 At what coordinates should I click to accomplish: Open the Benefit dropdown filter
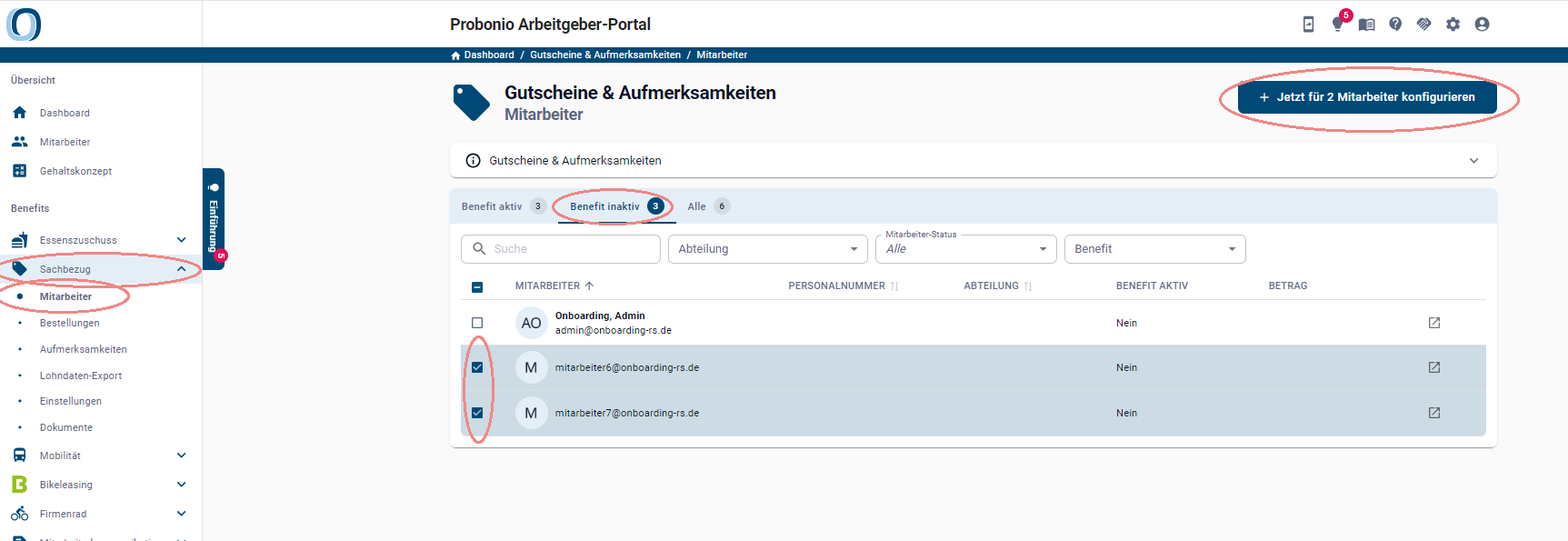coord(1155,249)
